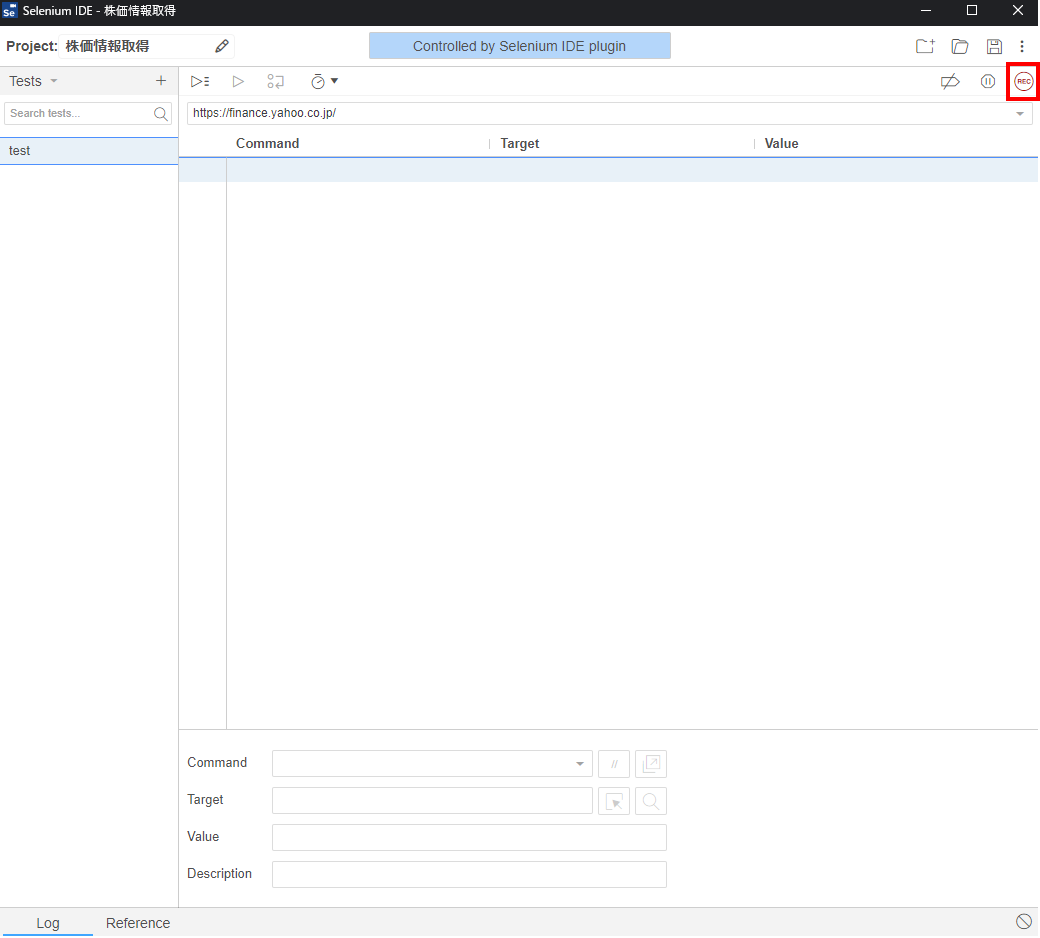Open the more options menu
This screenshot has width=1040, height=938.
[1021, 46]
